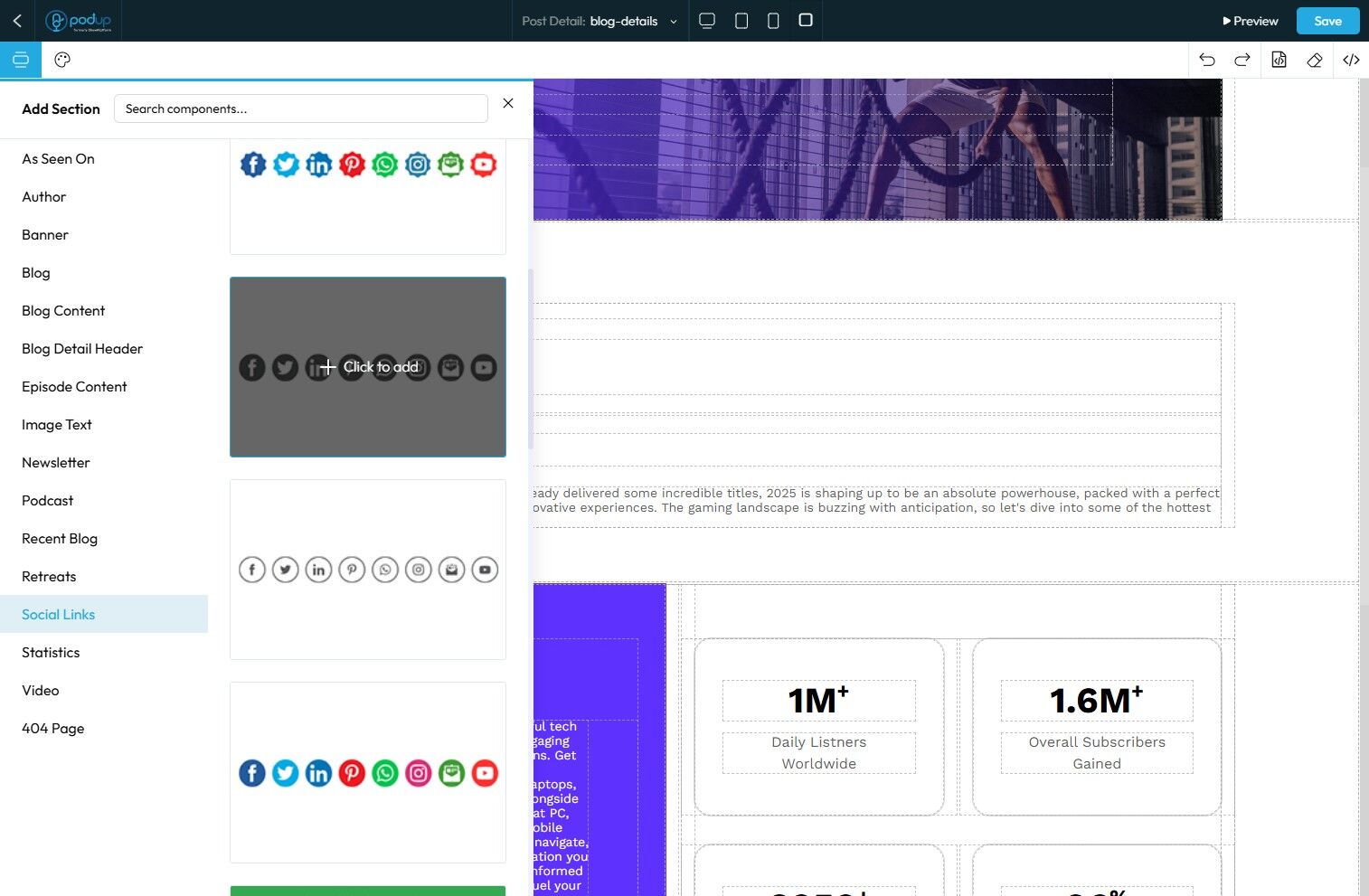Open the page Preview
Viewport: 1369px width, 896px height.
(1251, 21)
